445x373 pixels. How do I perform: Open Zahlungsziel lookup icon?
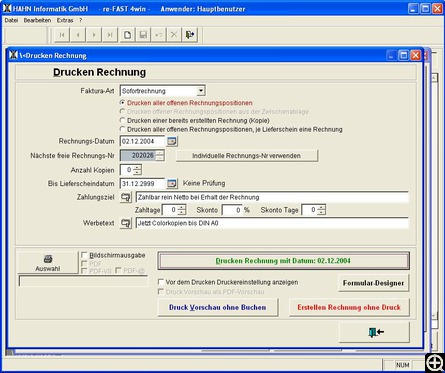pyautogui.click(x=126, y=197)
